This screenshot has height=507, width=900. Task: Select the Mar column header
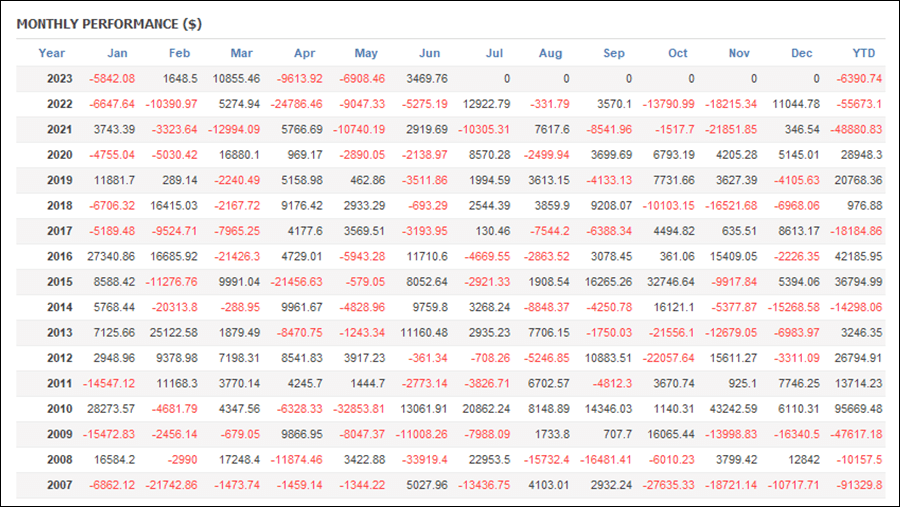242,53
